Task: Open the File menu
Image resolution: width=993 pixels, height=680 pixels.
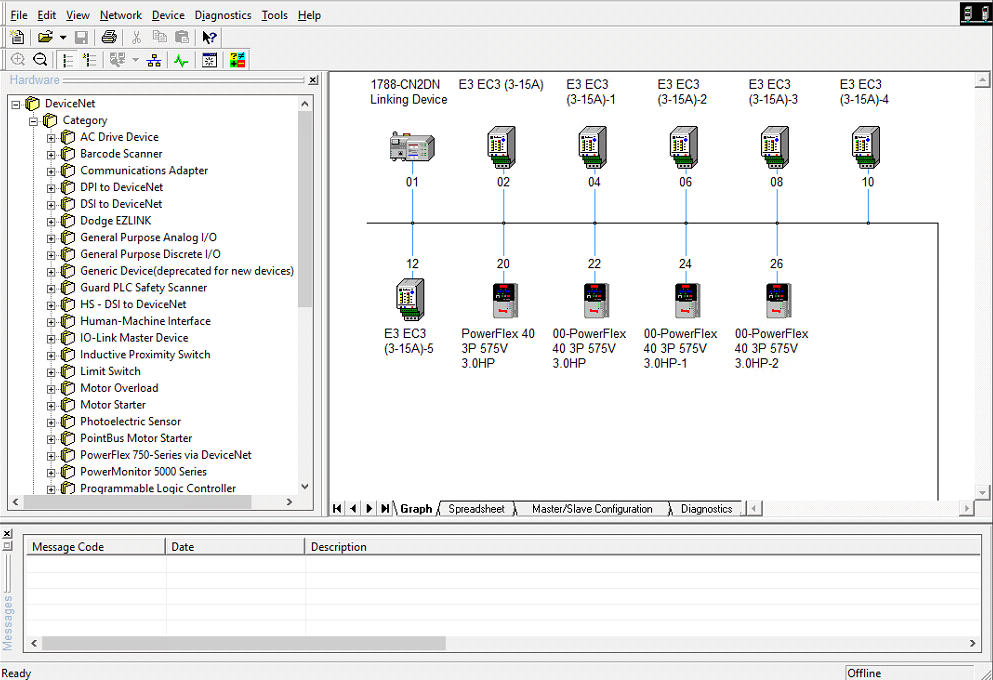Action: tap(19, 15)
